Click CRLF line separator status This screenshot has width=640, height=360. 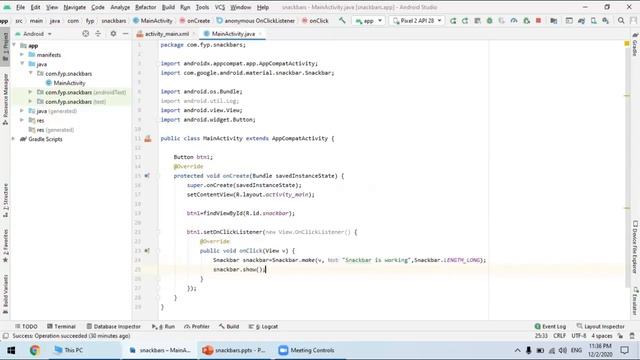point(559,336)
